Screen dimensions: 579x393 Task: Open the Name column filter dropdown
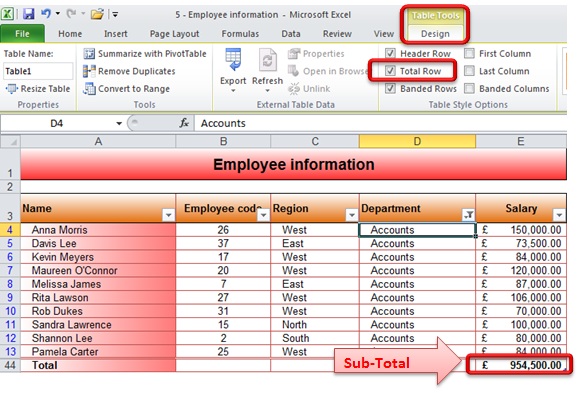[x=168, y=215]
